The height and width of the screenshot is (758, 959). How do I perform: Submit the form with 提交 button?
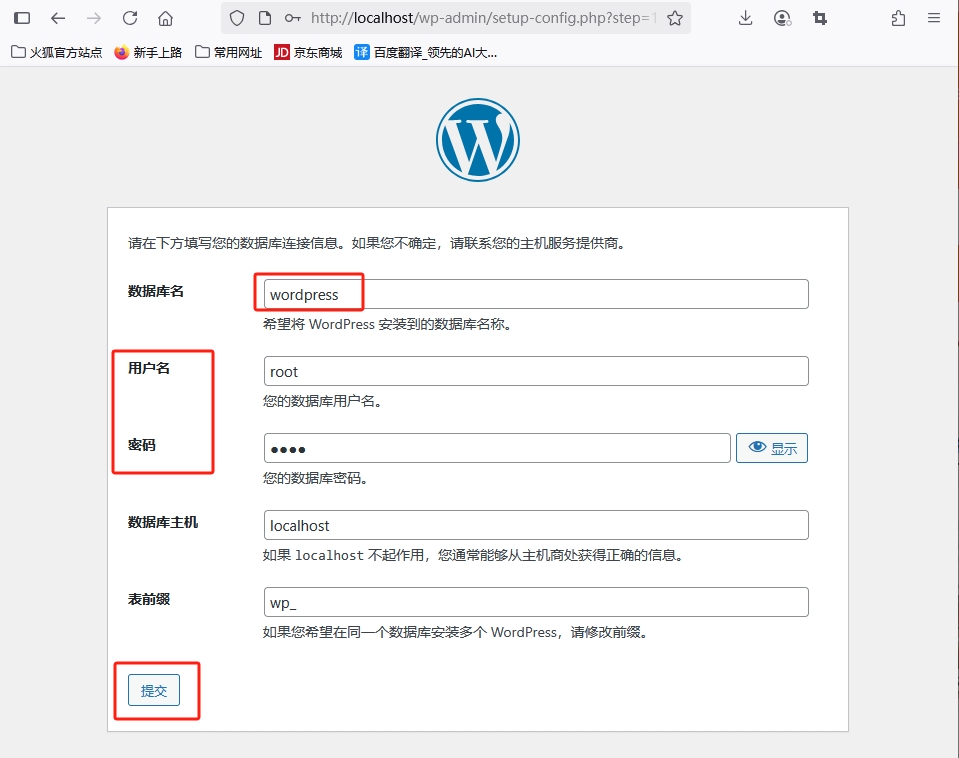click(154, 690)
